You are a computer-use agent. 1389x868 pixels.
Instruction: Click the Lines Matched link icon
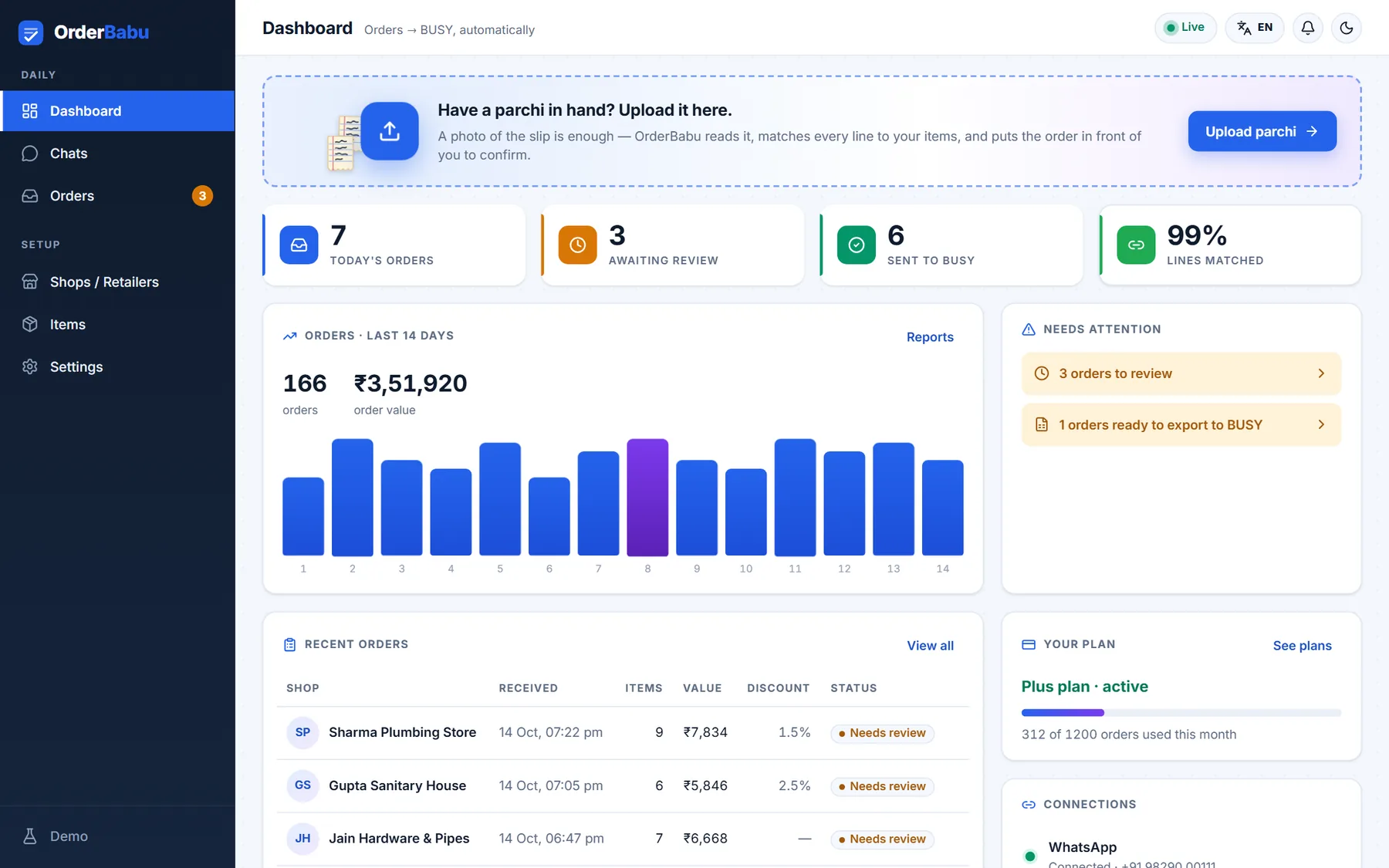(x=1136, y=245)
